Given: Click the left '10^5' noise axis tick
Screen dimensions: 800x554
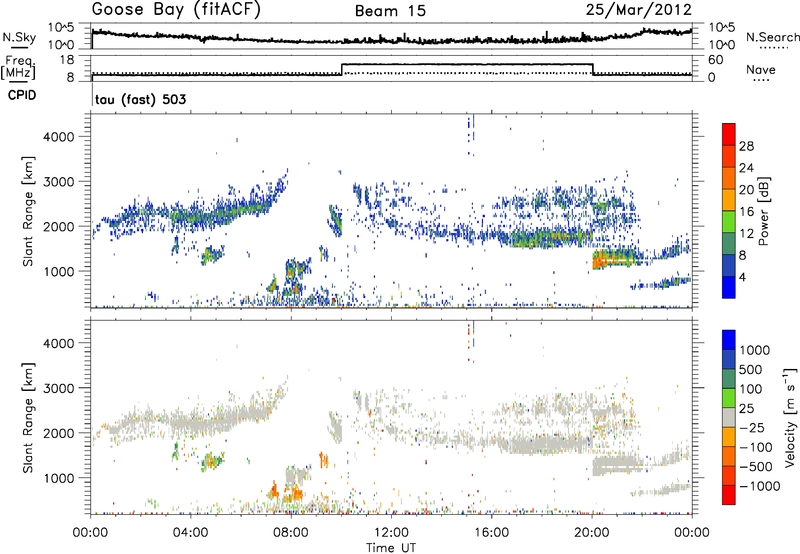Looking at the screenshot, I should pyautogui.click(x=61, y=28).
